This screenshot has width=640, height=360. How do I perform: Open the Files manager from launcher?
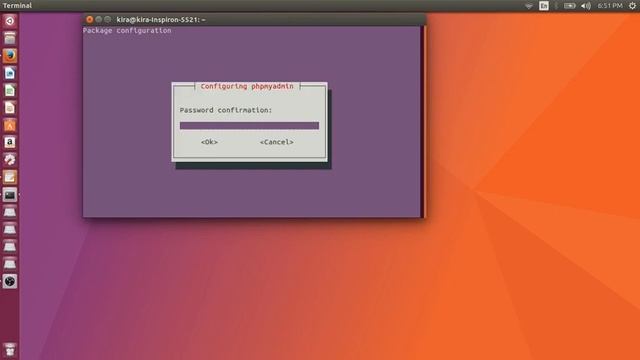[10, 38]
